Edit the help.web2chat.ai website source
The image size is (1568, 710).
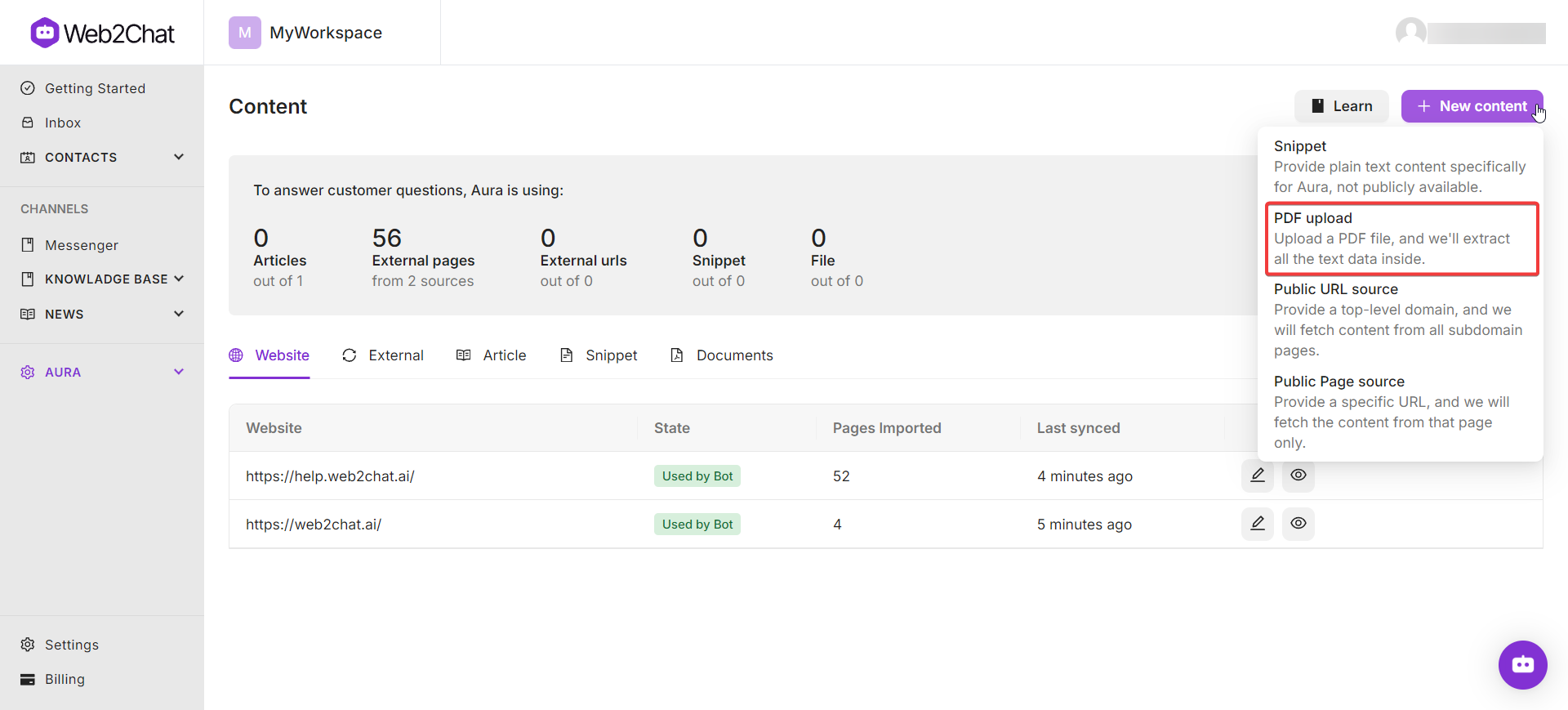coord(1258,476)
